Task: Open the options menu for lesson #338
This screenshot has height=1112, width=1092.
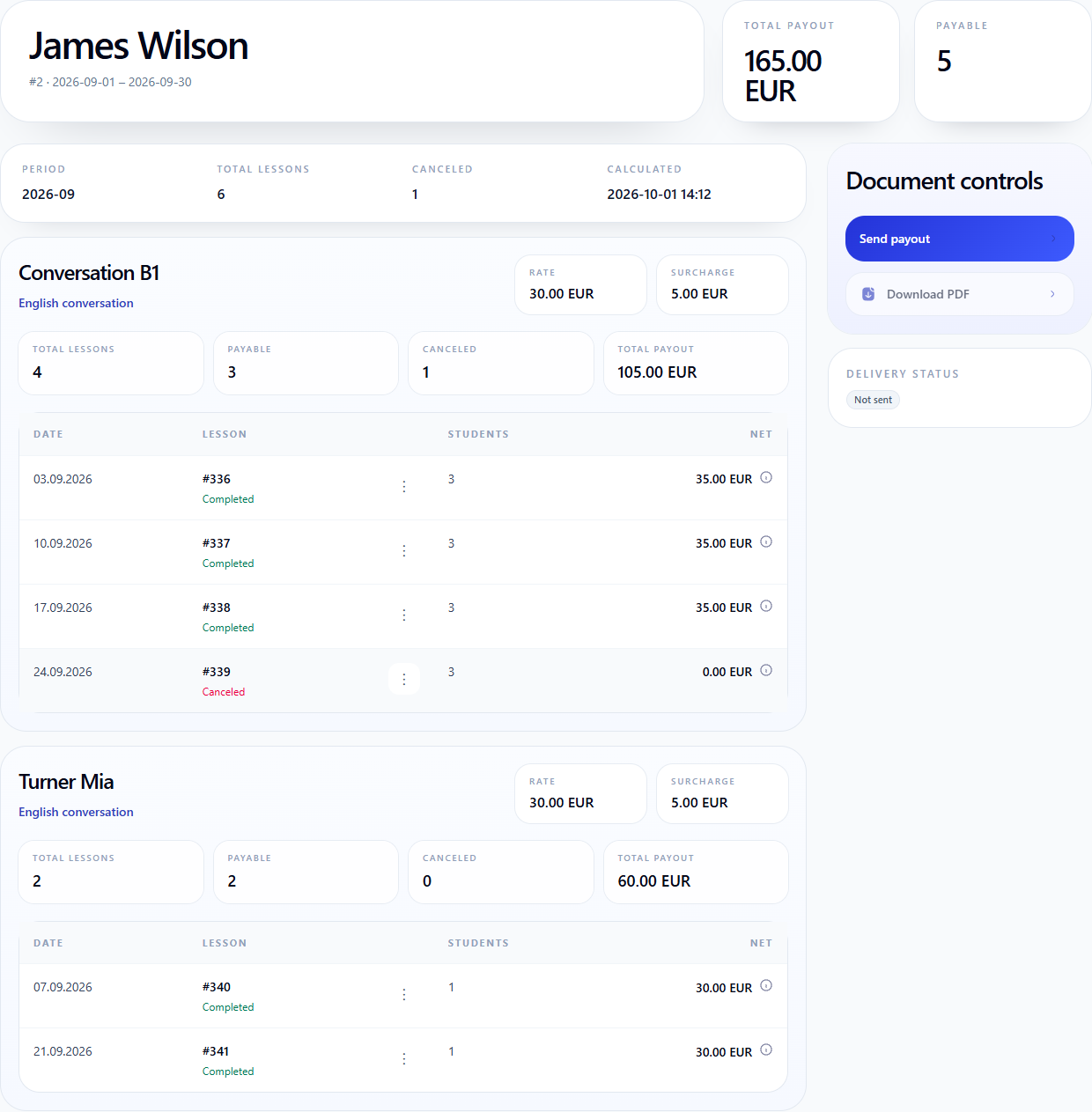Action: (x=404, y=615)
